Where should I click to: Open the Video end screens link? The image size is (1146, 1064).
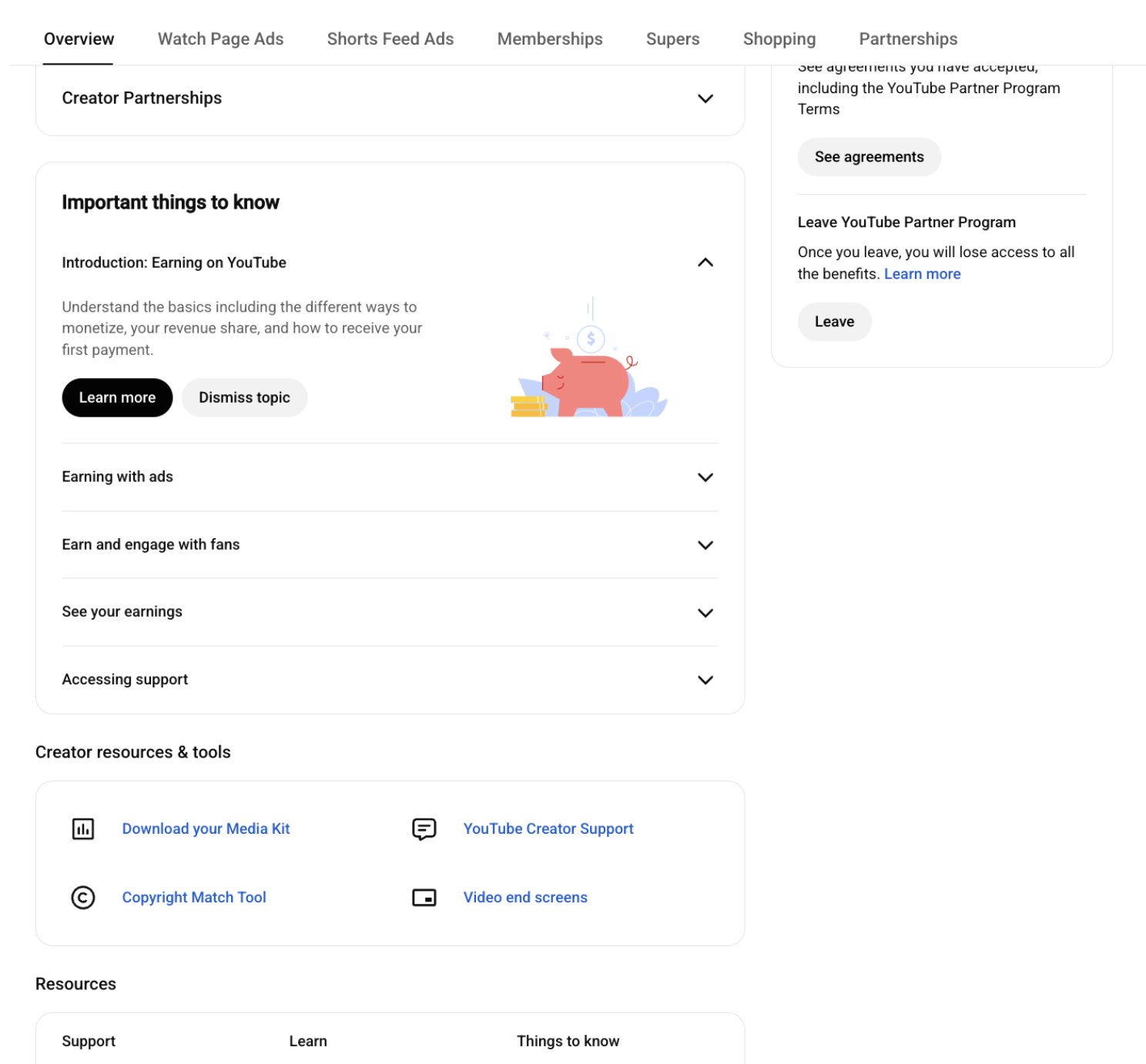pos(525,897)
